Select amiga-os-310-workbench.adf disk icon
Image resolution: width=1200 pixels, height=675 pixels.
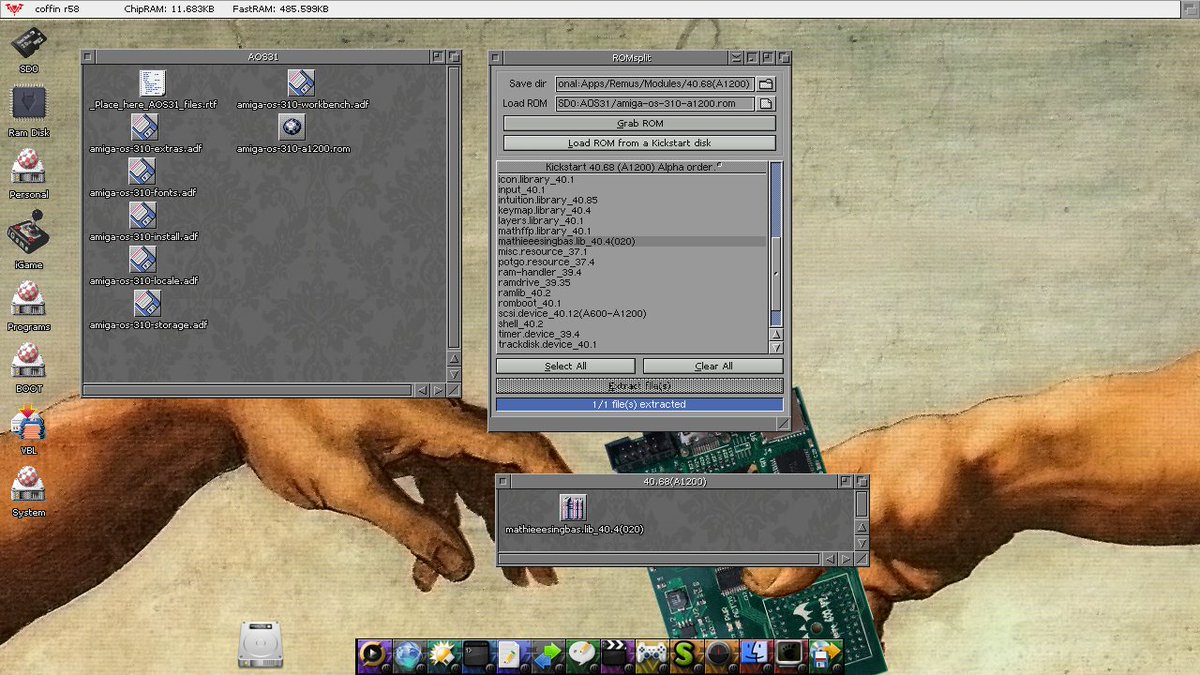301,83
